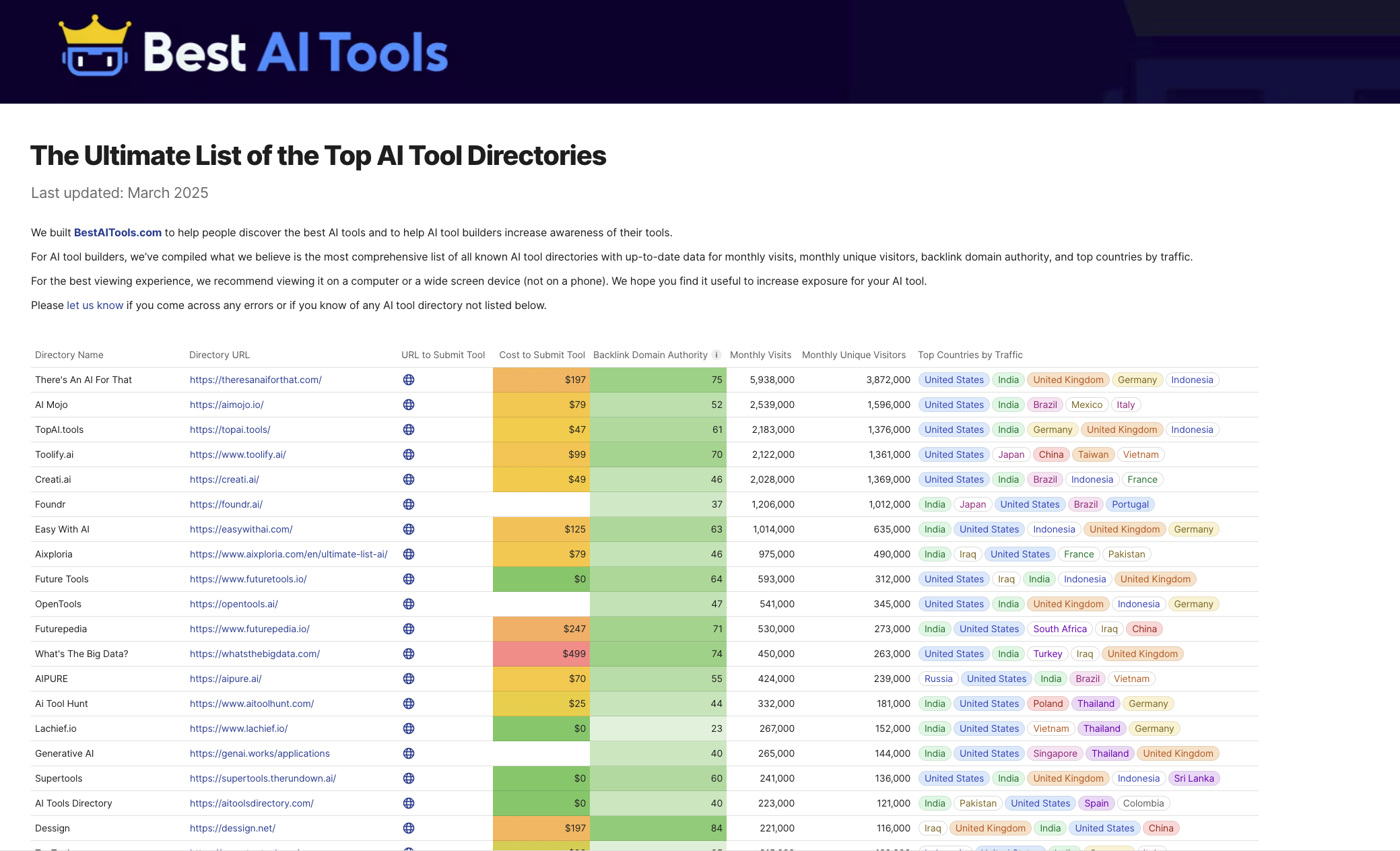Visit https://easywithai.com/ link
Screen dimensions: 1400x851
pos(241,529)
